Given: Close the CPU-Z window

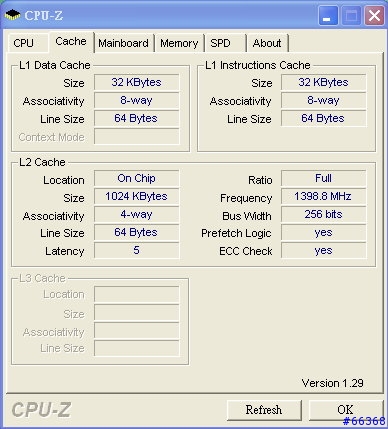Looking at the screenshot, I should click(x=374, y=16).
